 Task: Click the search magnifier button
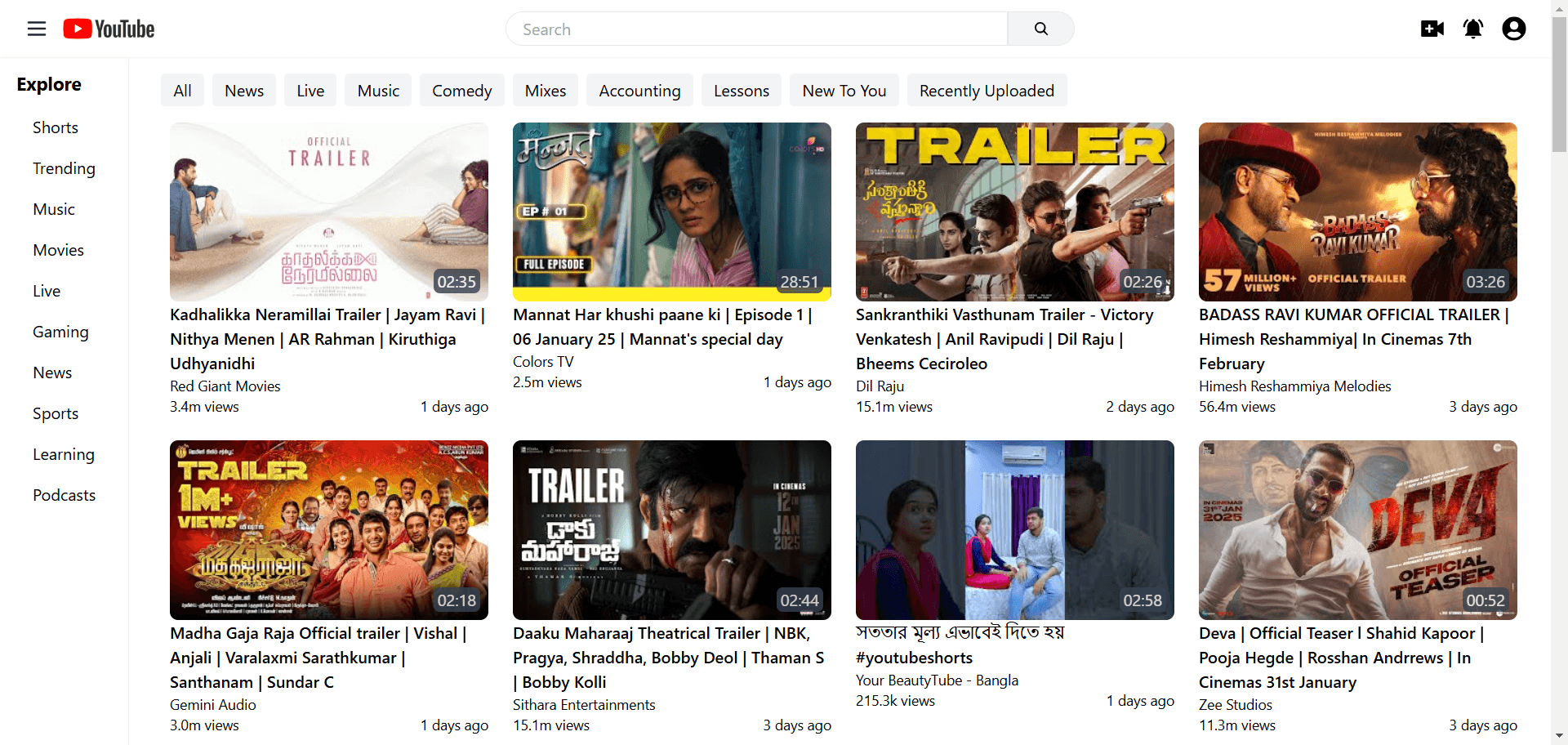click(1040, 29)
